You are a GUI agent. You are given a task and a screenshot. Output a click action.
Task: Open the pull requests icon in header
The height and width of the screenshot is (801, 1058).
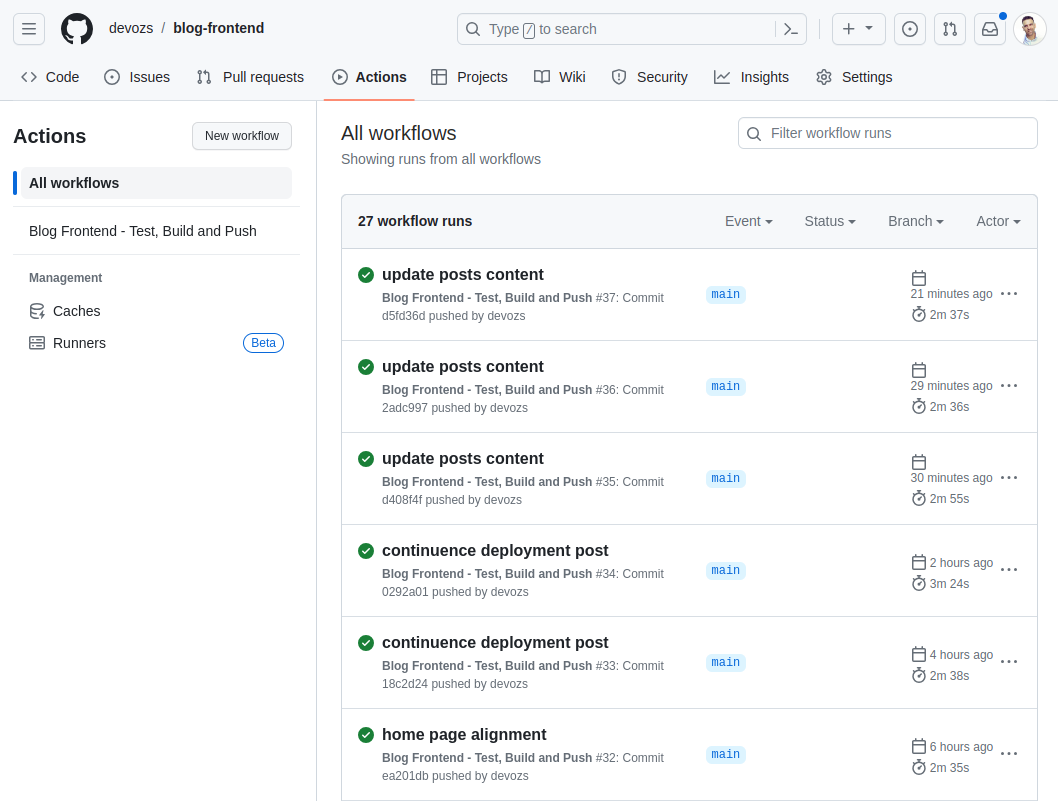(x=950, y=29)
